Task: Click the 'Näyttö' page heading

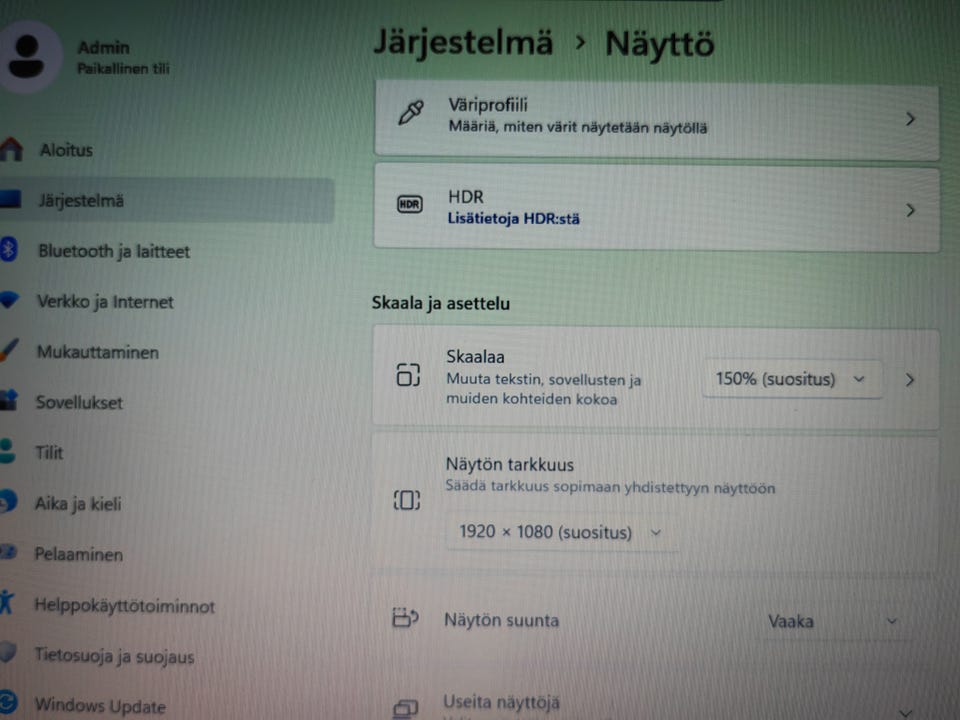Action: [659, 44]
